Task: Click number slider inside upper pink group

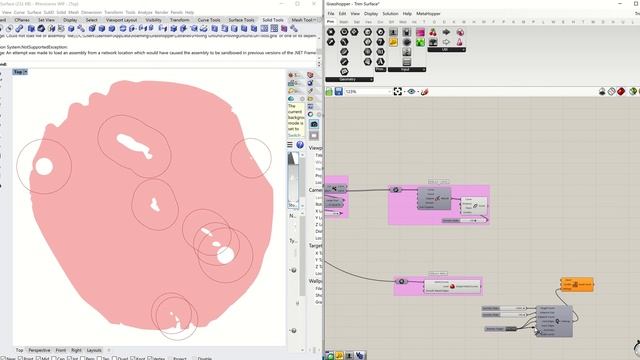Action: coord(464,220)
